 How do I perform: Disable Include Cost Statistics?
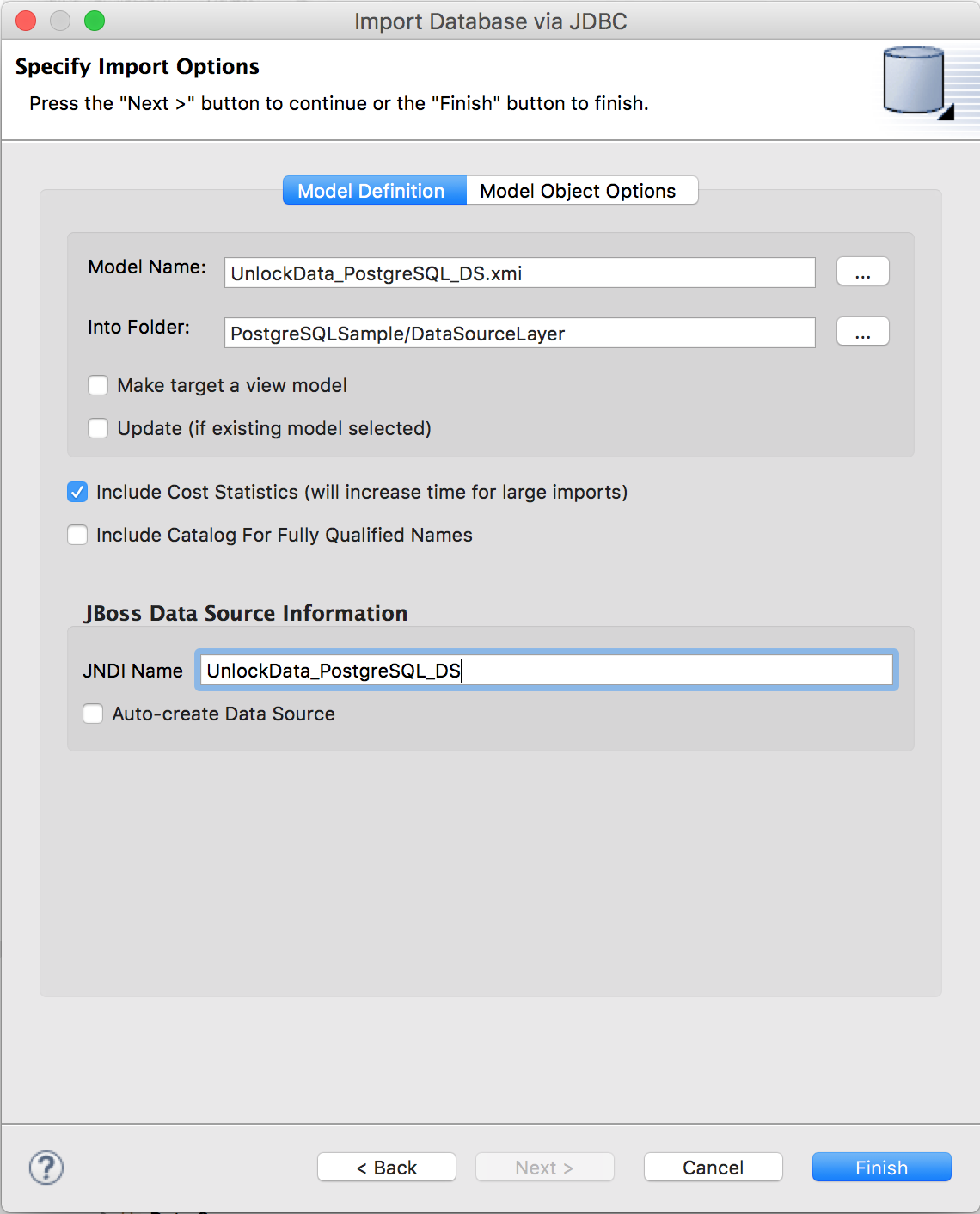point(77,492)
